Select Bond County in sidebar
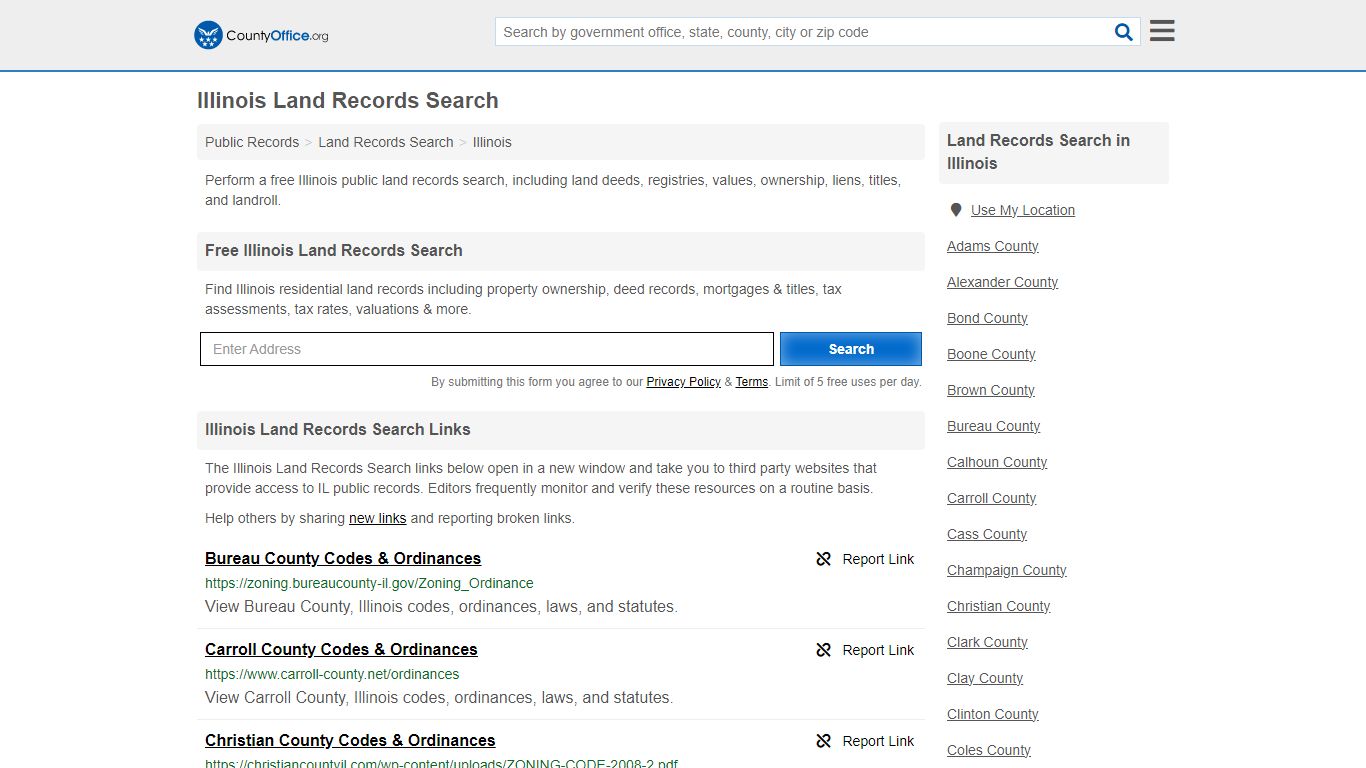 (987, 318)
